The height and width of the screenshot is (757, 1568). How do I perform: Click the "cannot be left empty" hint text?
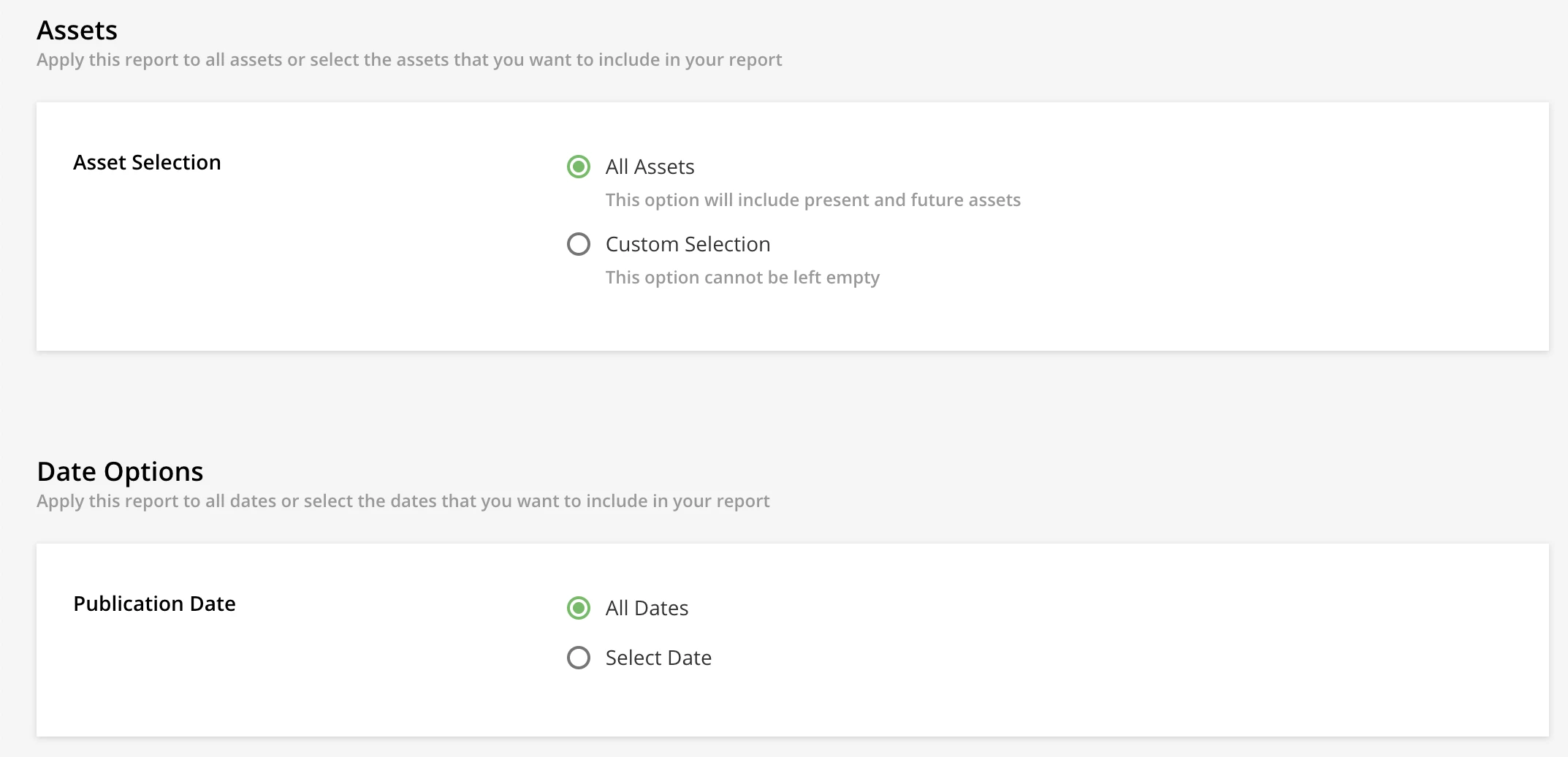[742, 278]
